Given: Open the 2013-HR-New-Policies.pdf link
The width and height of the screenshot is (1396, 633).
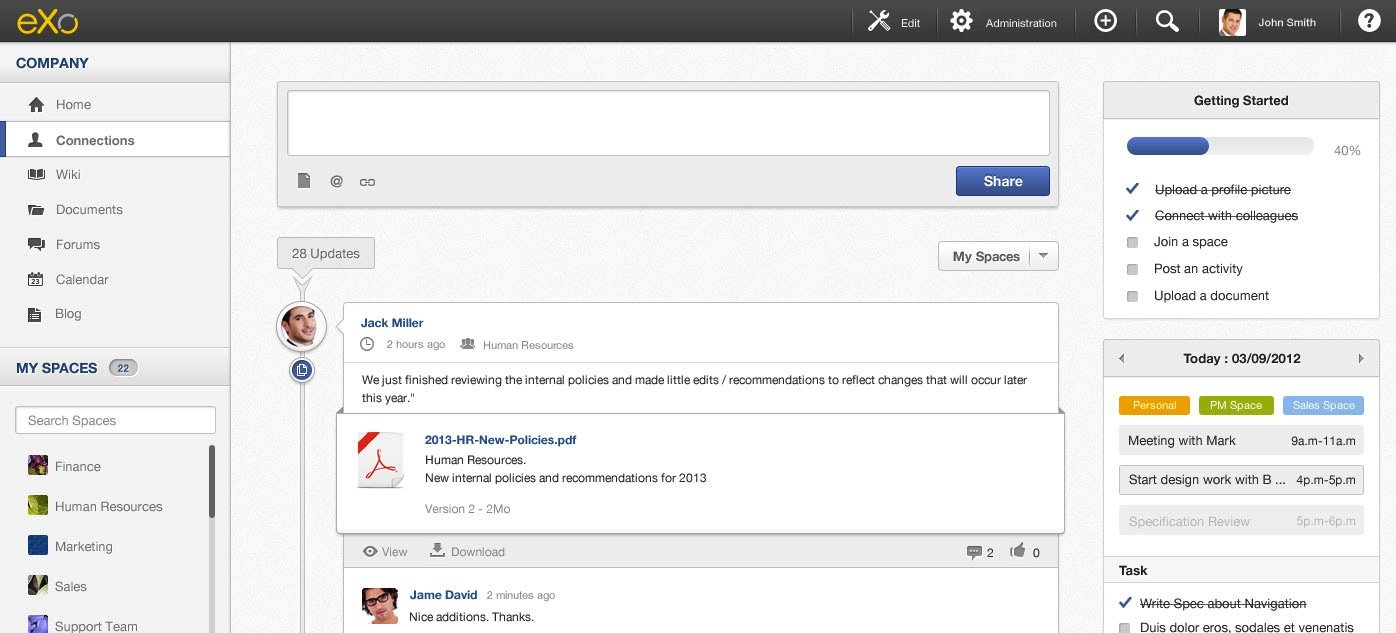Looking at the screenshot, I should click(500, 439).
